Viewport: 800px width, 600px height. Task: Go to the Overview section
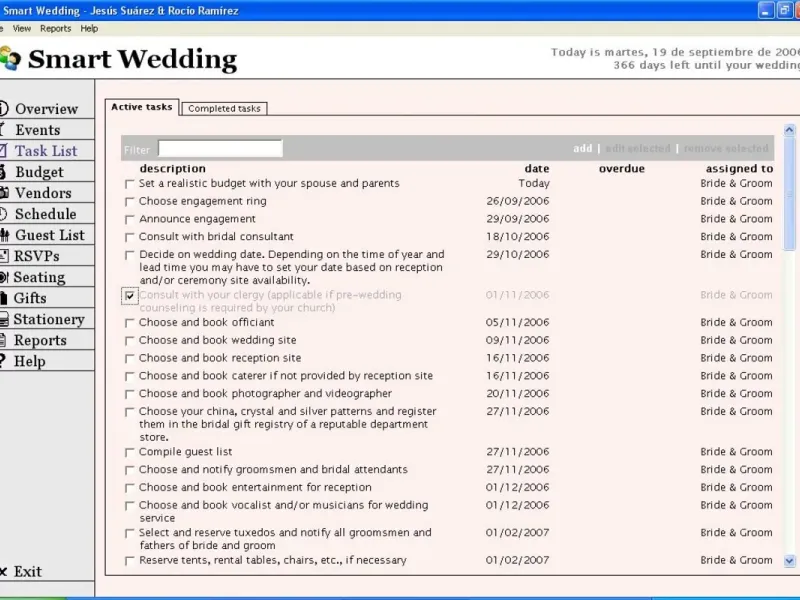pos(46,109)
